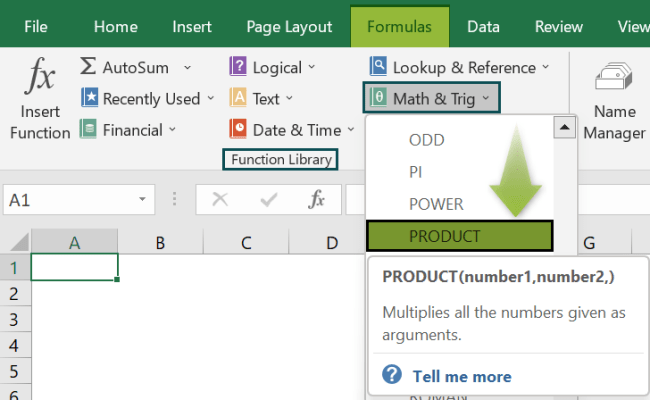Switch to the Home tab
650x400 pixels.
[116, 27]
